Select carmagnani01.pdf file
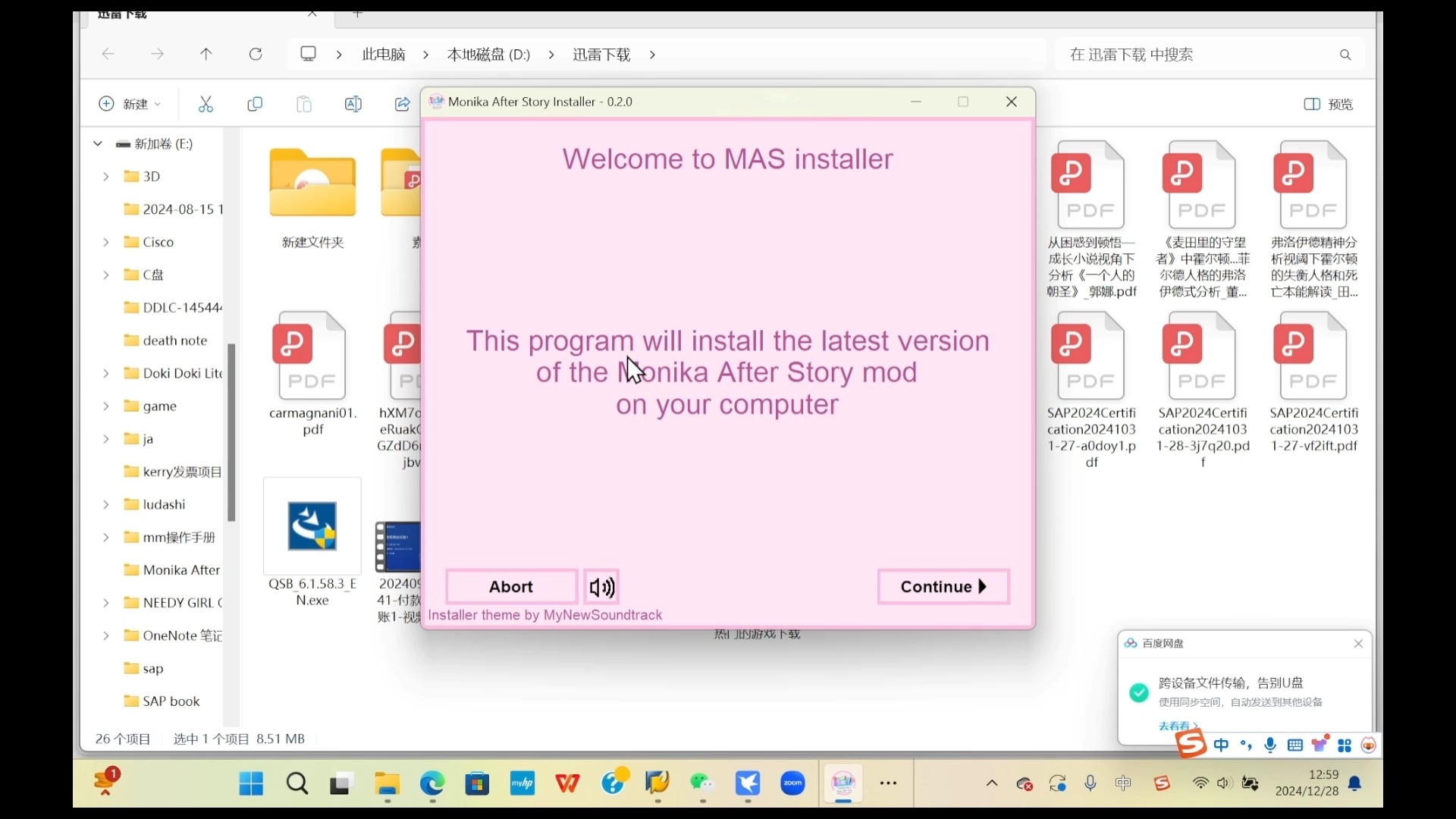The height and width of the screenshot is (819, 1456). [x=312, y=373]
